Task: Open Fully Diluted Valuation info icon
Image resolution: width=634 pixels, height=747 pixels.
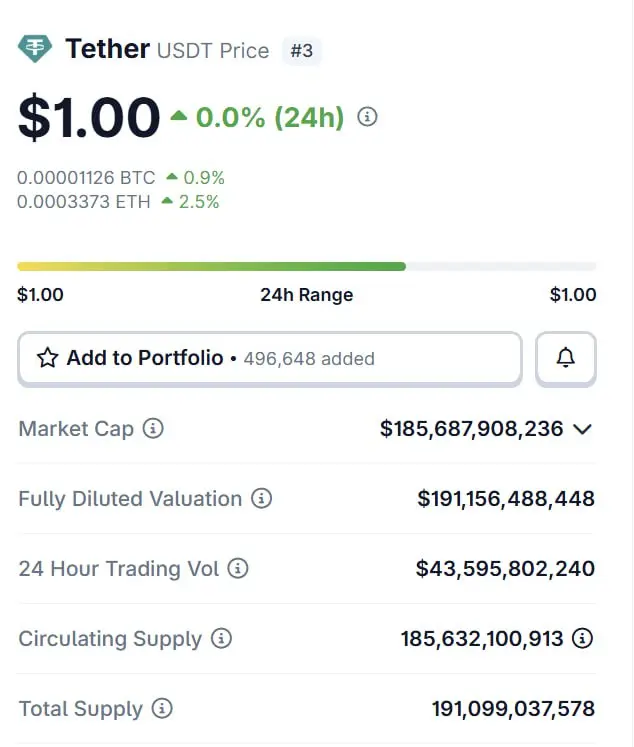Action: (261, 498)
